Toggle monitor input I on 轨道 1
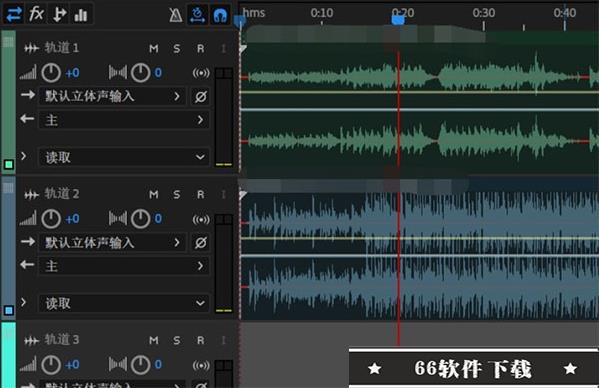599x388 pixels. point(224,49)
